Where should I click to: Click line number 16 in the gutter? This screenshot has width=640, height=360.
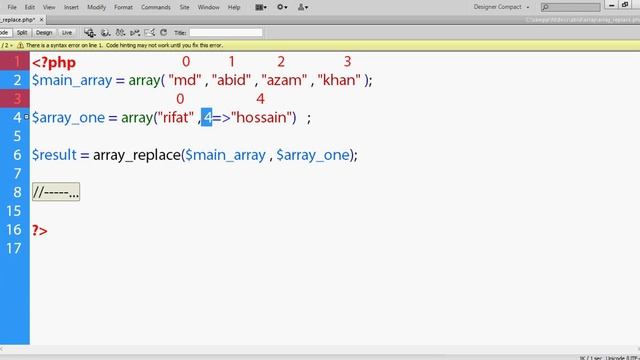[x=13, y=230]
